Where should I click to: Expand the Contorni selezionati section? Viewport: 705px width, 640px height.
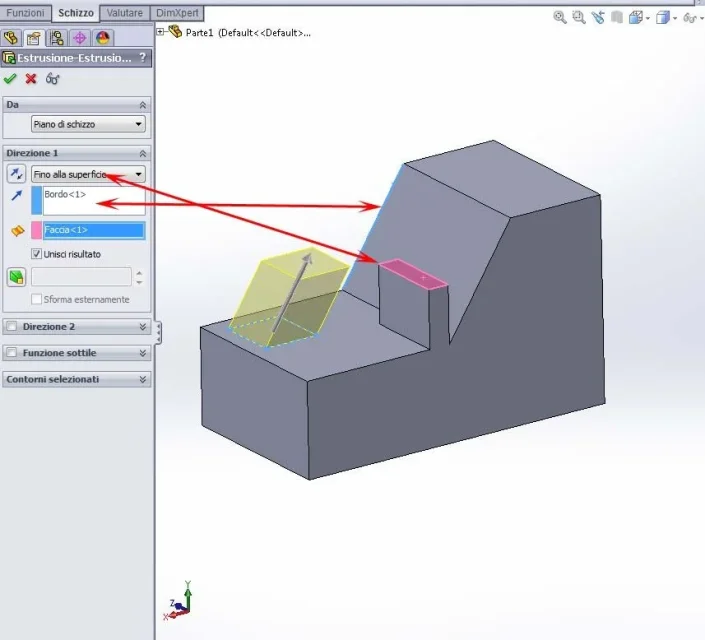point(143,379)
